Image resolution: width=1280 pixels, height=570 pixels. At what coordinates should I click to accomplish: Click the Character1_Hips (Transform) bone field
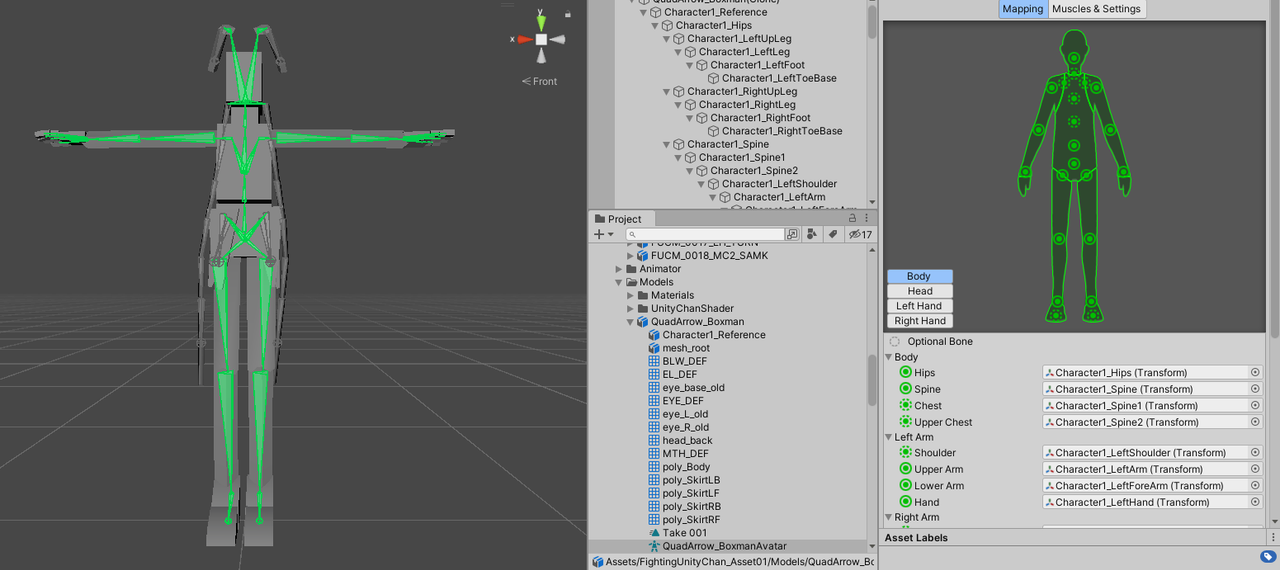[x=1152, y=372]
